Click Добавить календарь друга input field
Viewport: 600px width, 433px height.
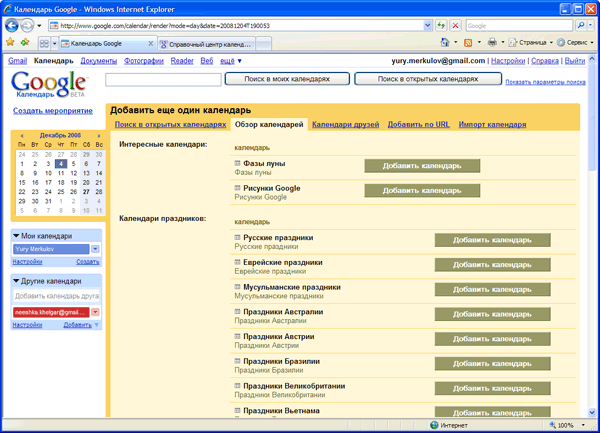57,296
